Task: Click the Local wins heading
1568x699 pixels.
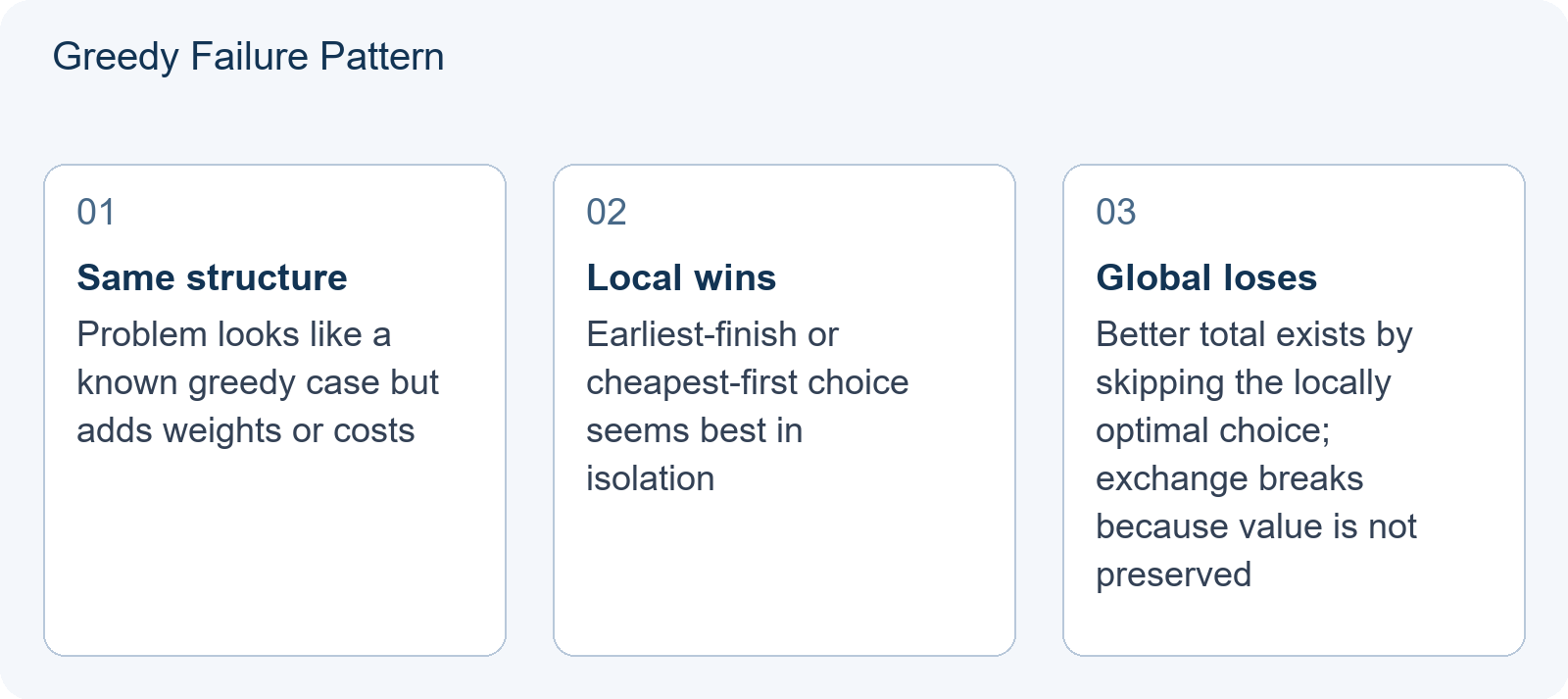Action: coord(681,277)
